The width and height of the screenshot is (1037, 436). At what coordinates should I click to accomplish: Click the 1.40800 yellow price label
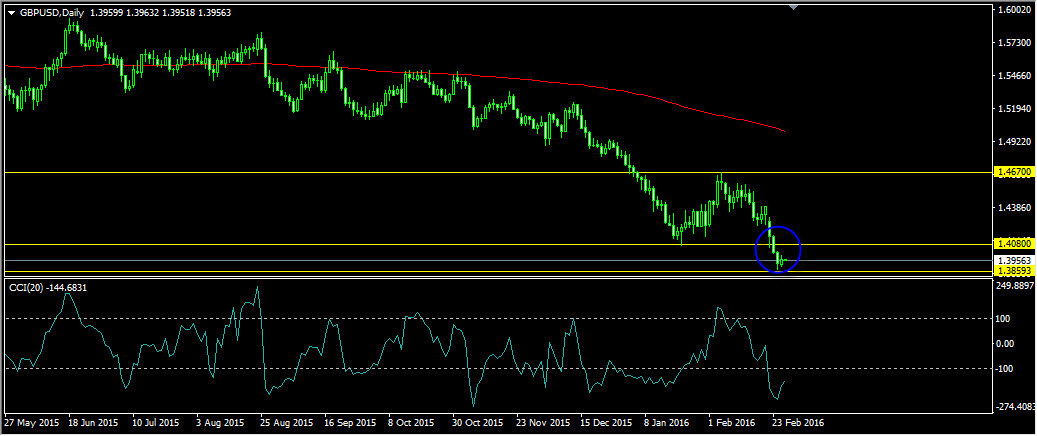[x=1015, y=243]
